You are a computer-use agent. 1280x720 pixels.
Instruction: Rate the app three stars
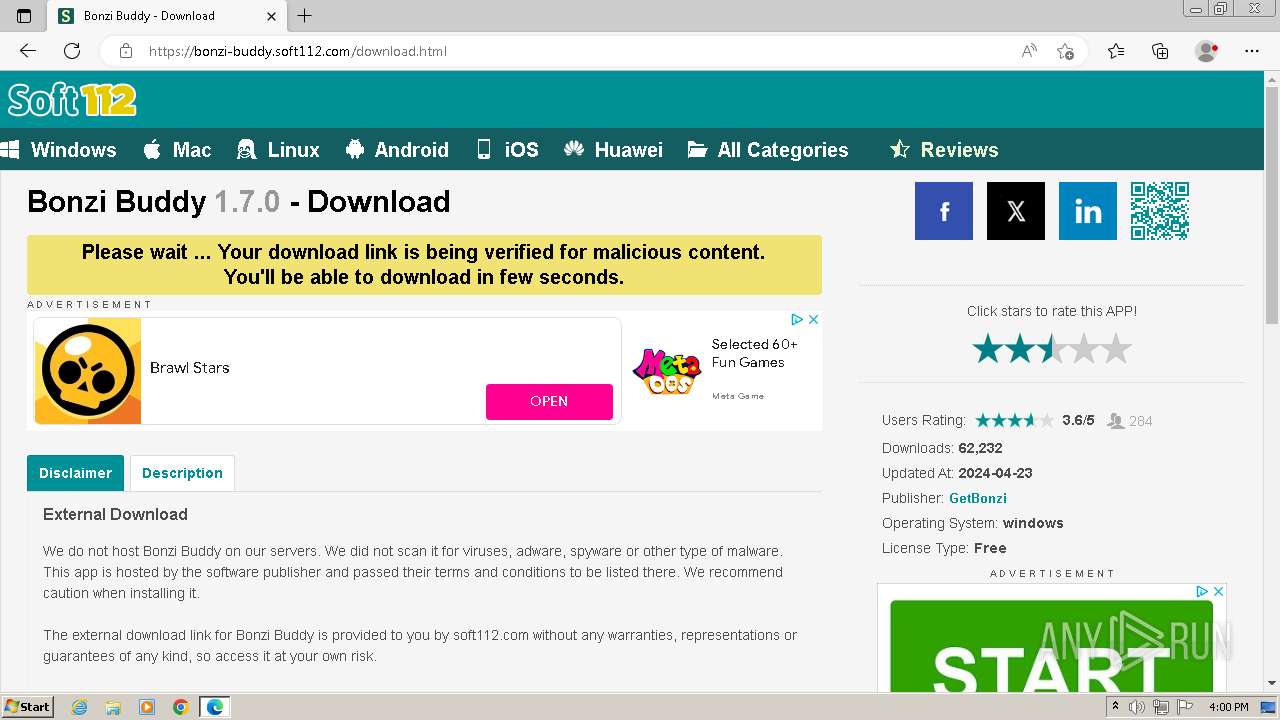pyautogui.click(x=1052, y=349)
